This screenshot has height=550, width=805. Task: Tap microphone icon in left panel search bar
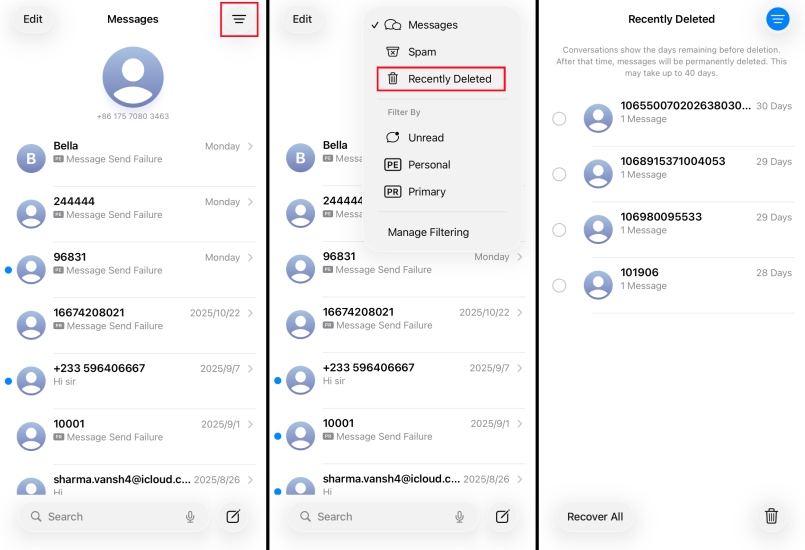(190, 517)
